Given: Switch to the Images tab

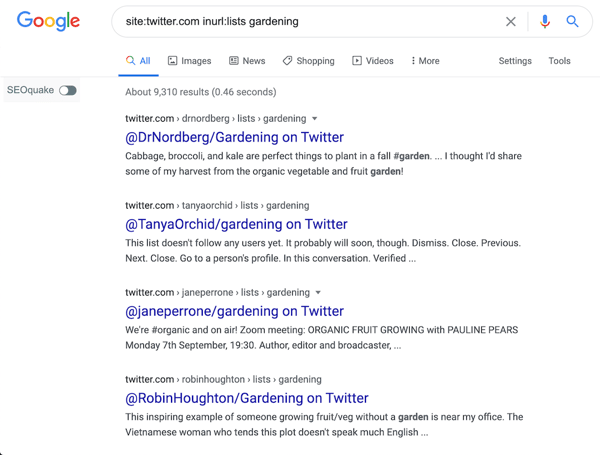Looking at the screenshot, I should (x=189, y=61).
